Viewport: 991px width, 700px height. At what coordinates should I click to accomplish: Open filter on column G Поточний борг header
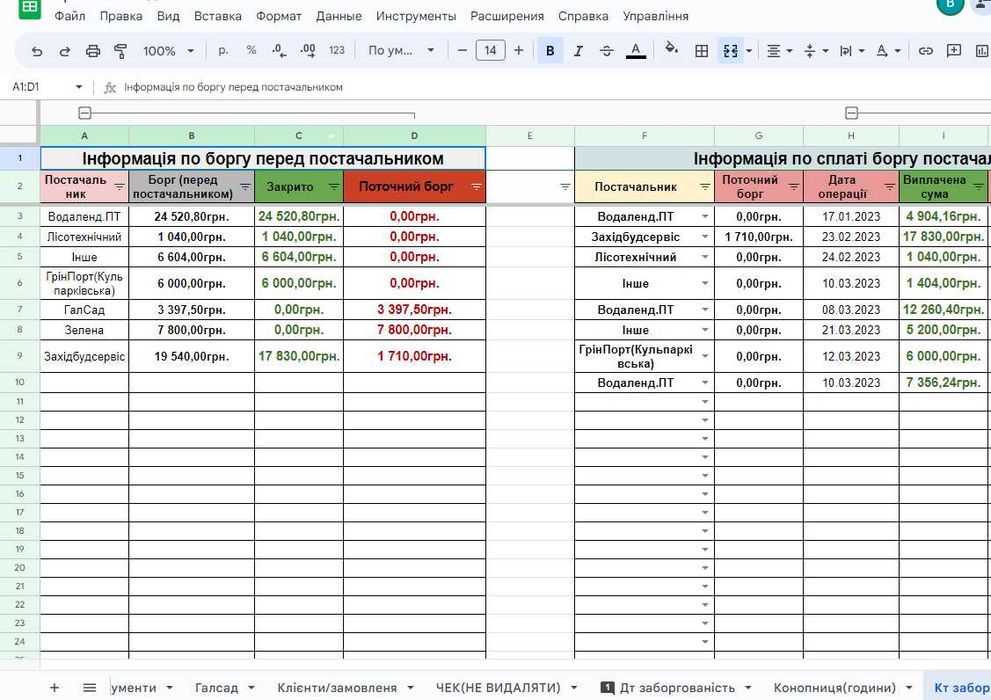794,187
